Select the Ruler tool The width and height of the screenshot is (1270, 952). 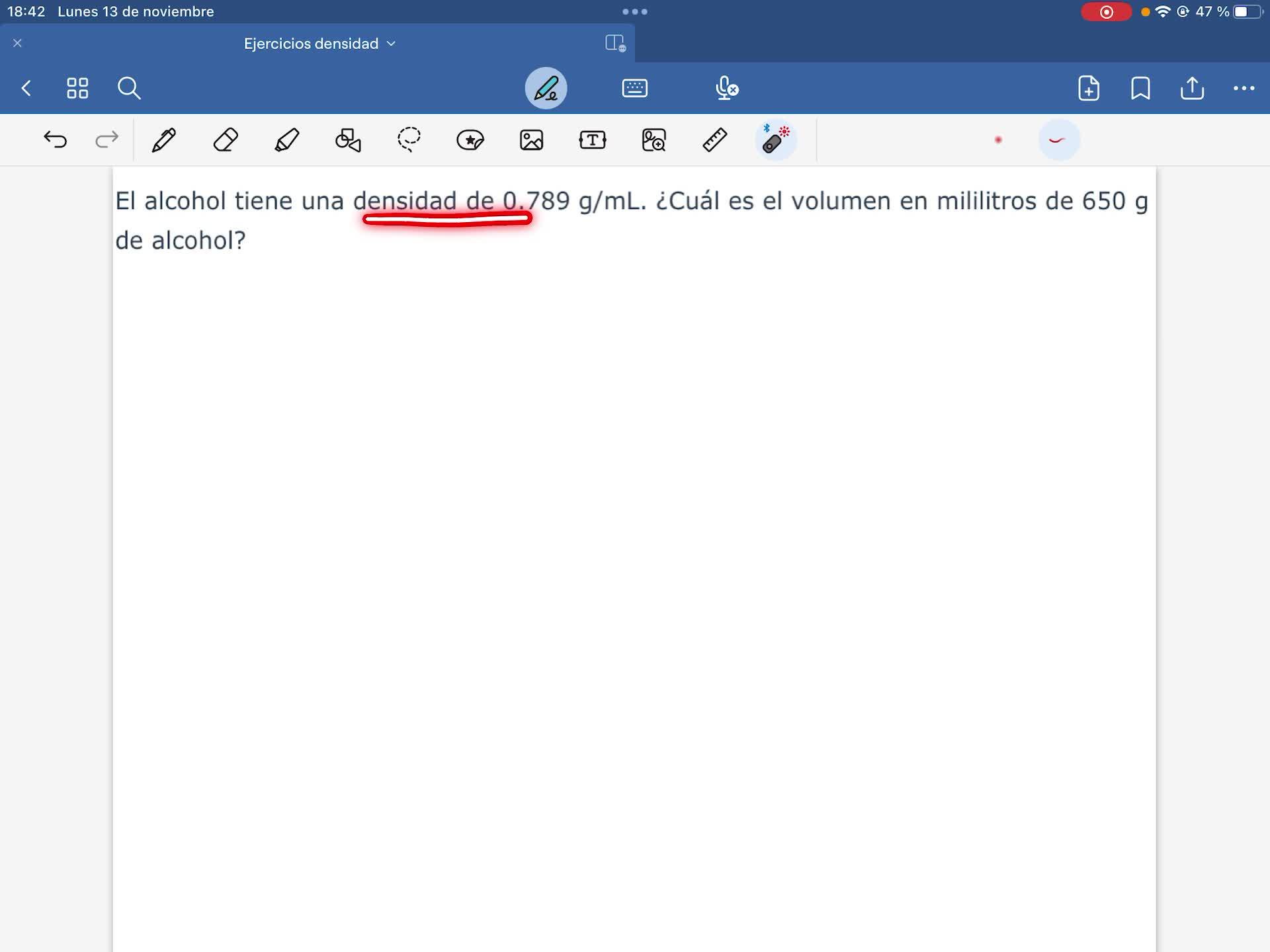pyautogui.click(x=715, y=140)
